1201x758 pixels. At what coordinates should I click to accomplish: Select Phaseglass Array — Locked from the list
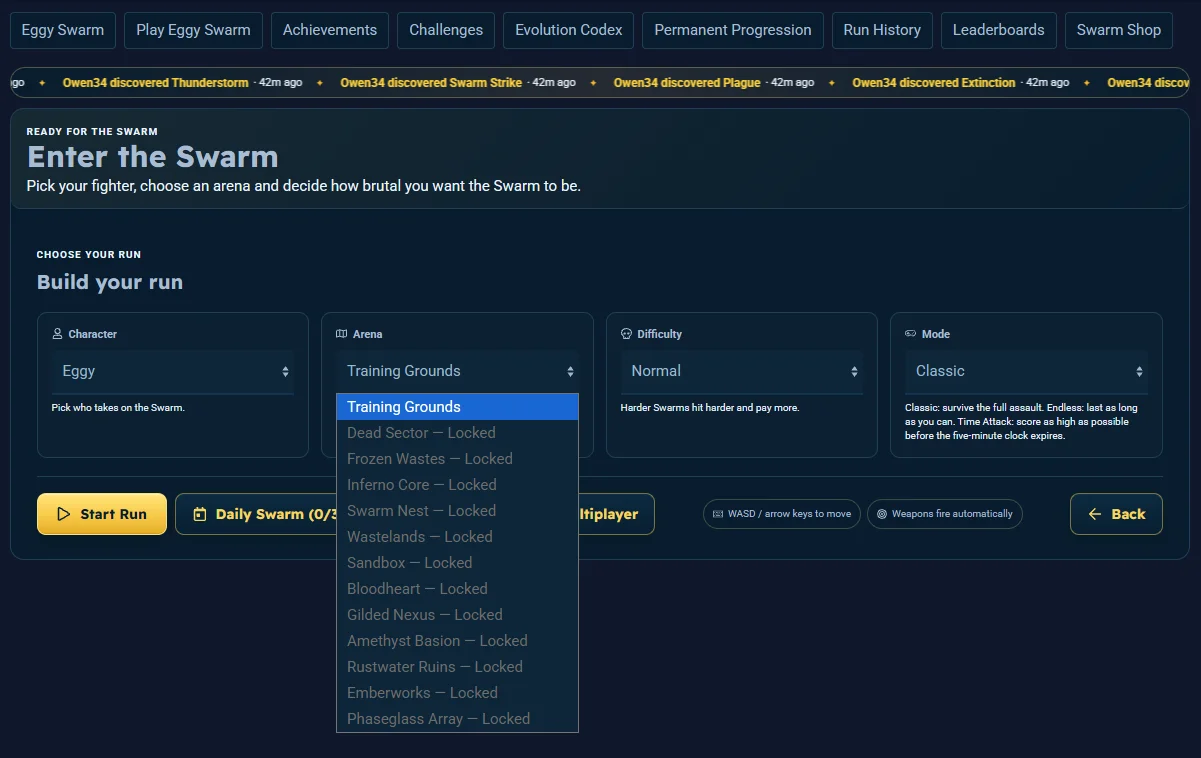click(x=457, y=719)
